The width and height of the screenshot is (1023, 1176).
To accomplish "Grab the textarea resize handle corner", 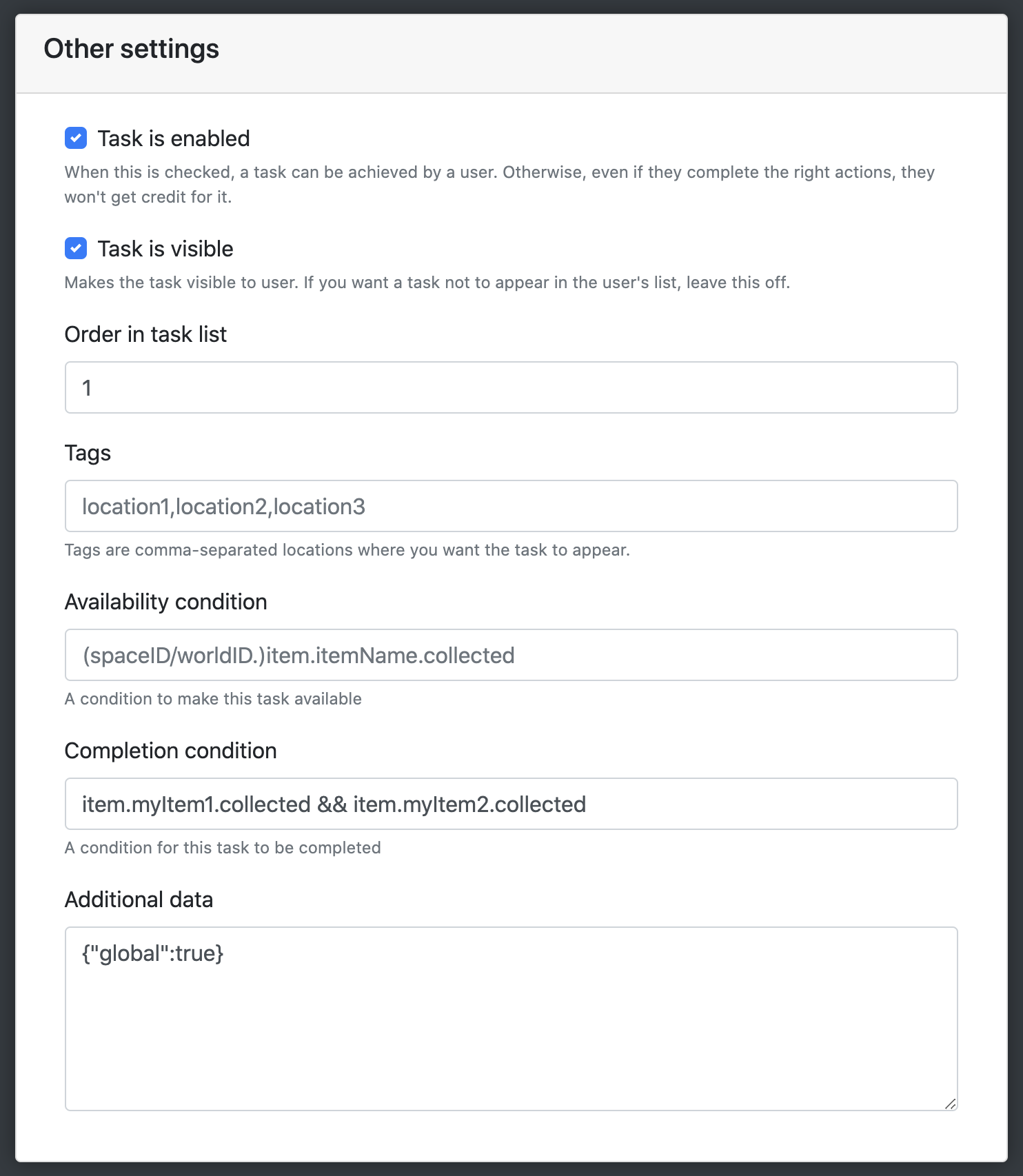I will 950,1103.
